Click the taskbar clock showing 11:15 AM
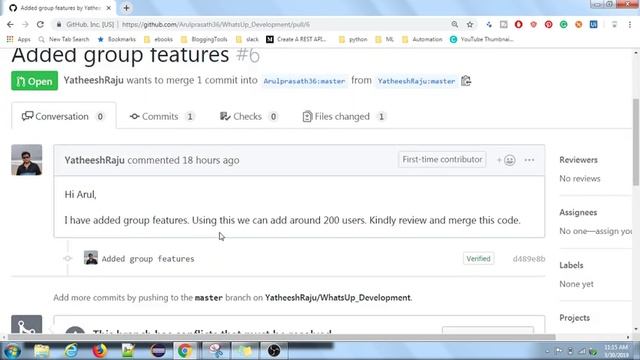The image size is (640, 360). pos(616,351)
